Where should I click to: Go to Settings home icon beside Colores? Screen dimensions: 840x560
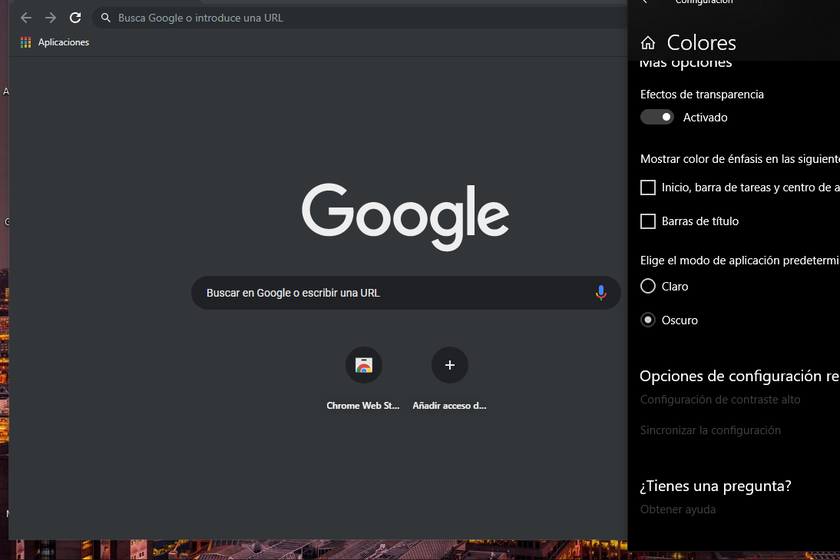coord(648,42)
